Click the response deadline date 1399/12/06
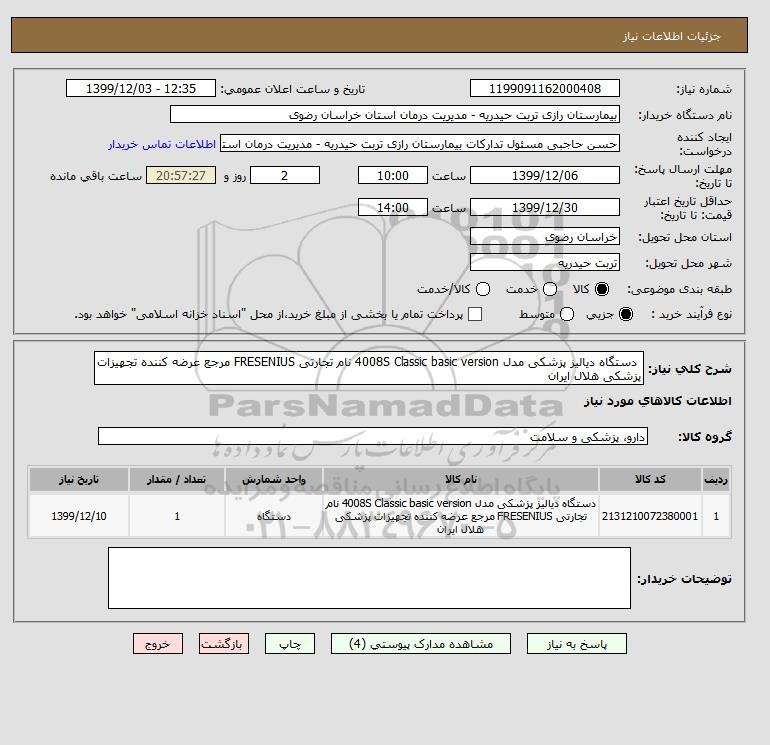The width and height of the screenshot is (770, 745). [545, 175]
